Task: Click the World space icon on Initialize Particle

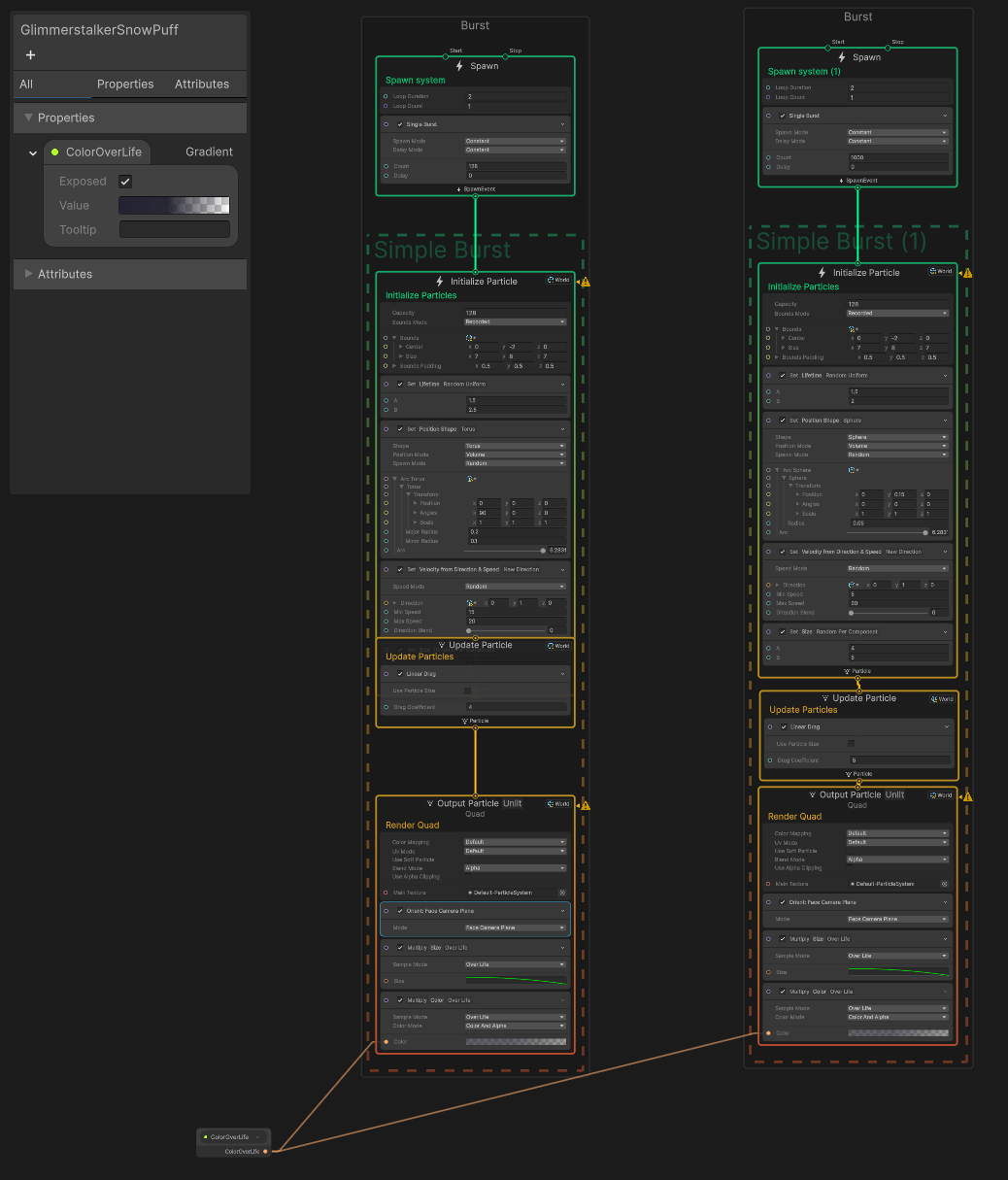Action: 558,280
